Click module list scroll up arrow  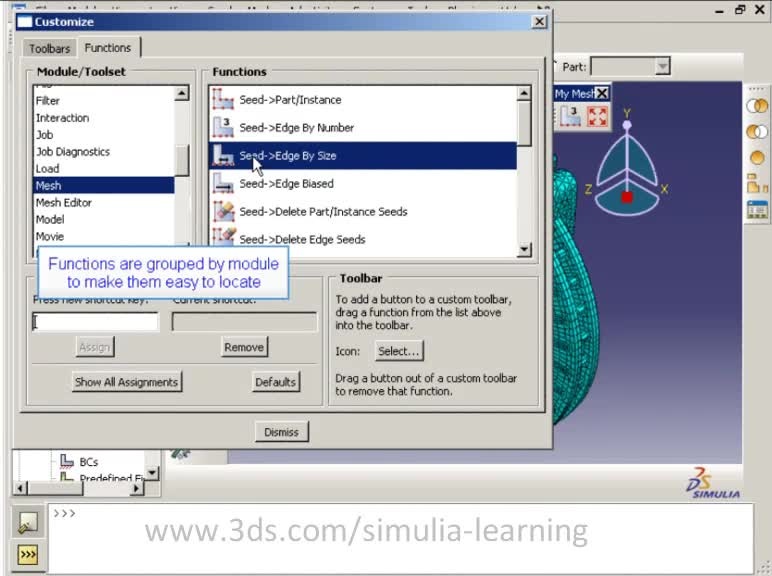[x=182, y=93]
